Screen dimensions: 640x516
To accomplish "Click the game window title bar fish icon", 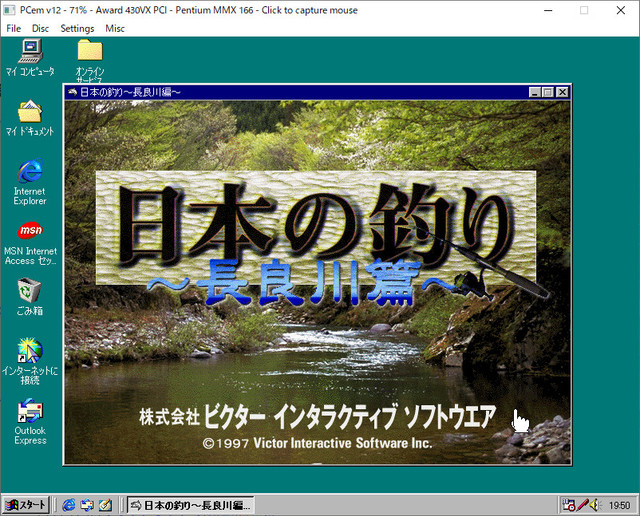I will coord(72,92).
